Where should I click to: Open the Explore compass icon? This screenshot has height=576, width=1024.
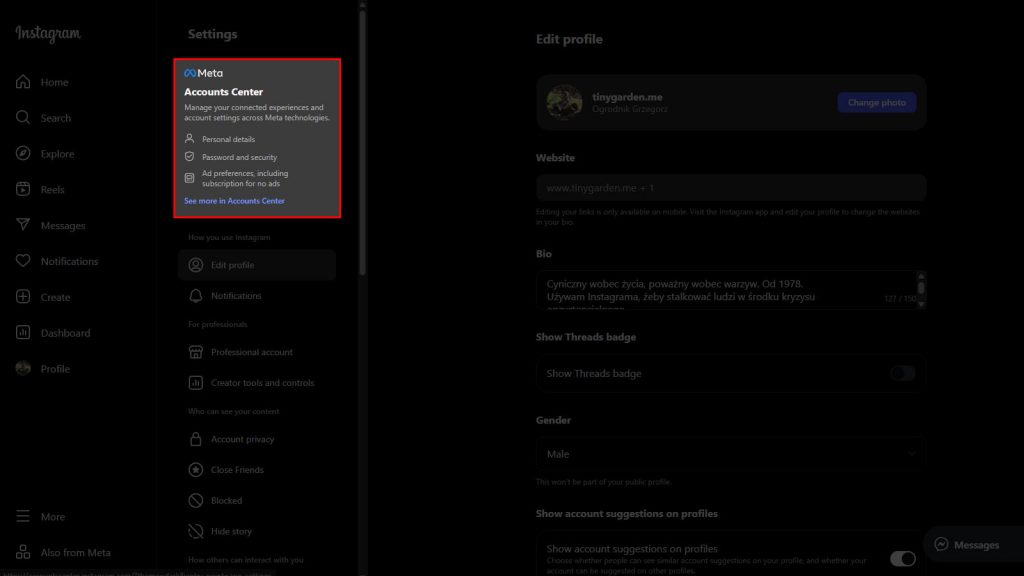click(x=23, y=154)
